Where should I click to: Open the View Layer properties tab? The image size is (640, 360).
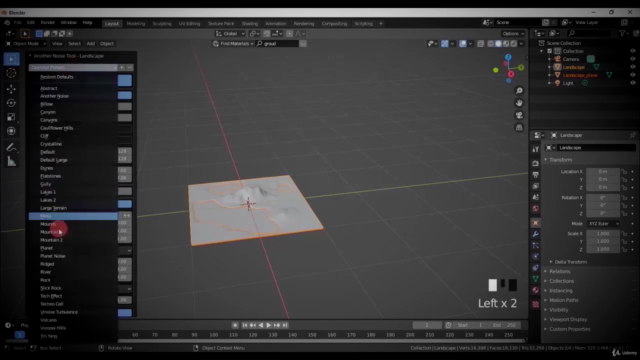(x=536, y=186)
